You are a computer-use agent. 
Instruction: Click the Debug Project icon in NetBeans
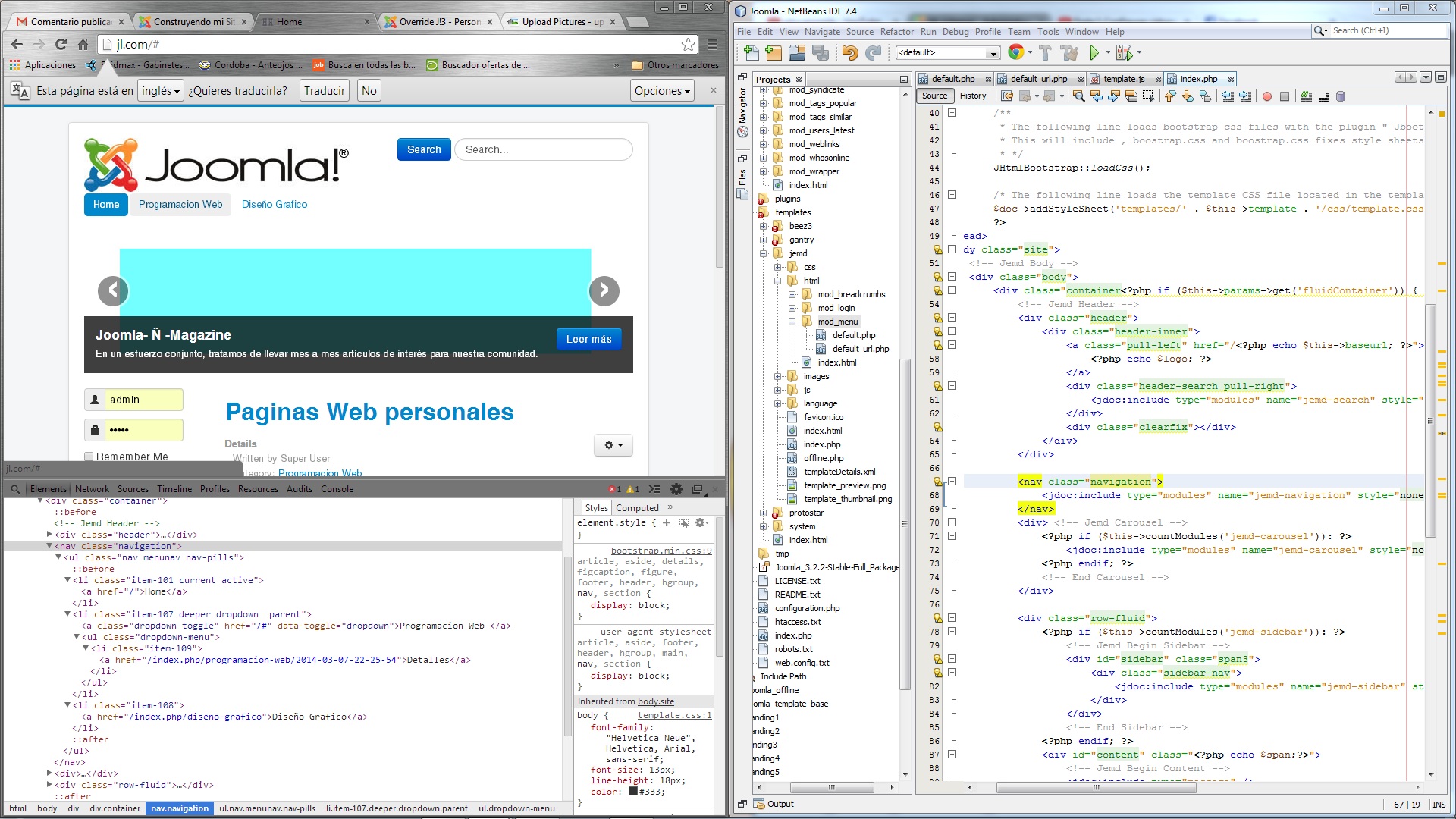[x=1125, y=52]
